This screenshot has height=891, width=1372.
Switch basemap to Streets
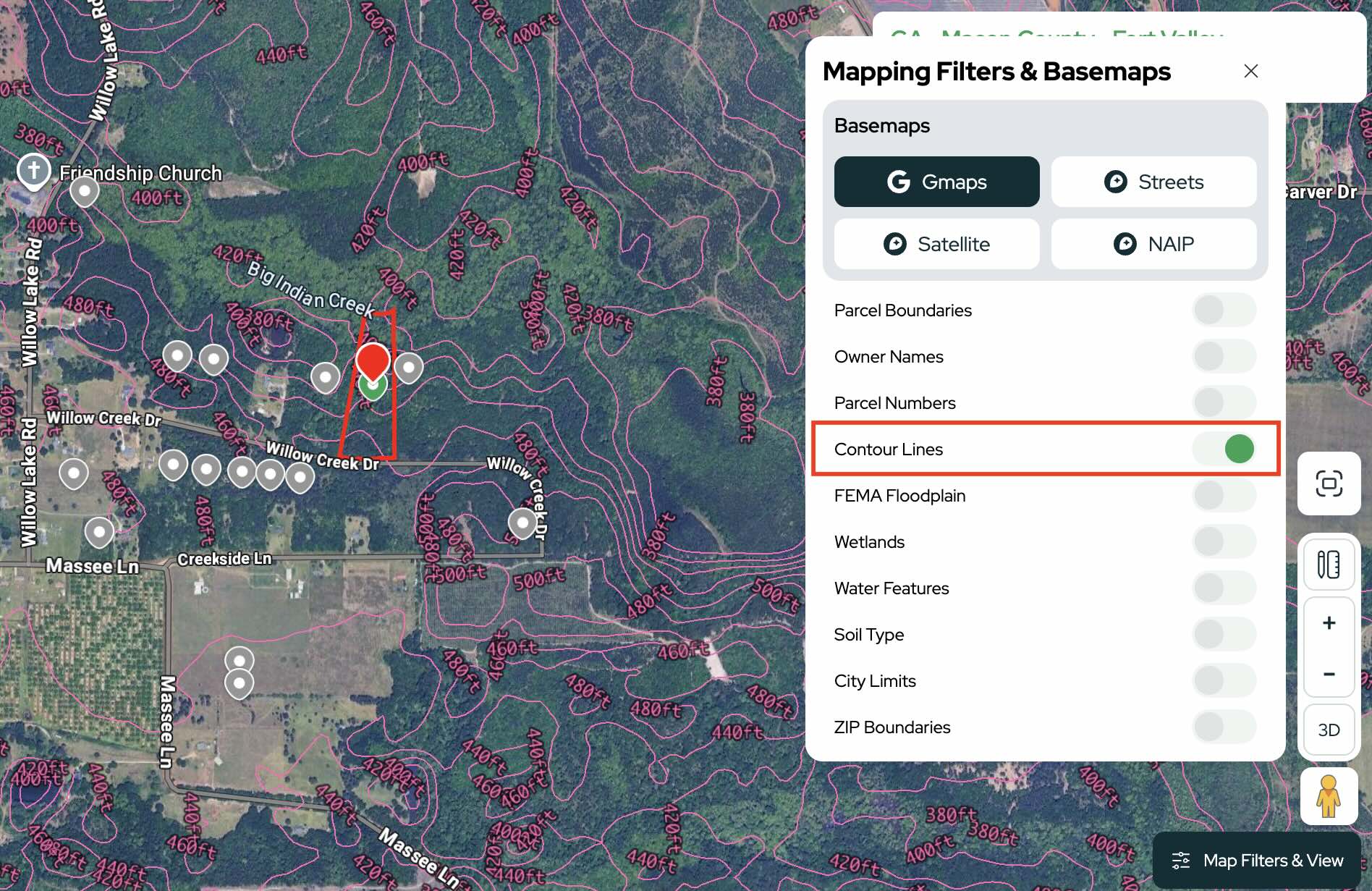point(1153,182)
